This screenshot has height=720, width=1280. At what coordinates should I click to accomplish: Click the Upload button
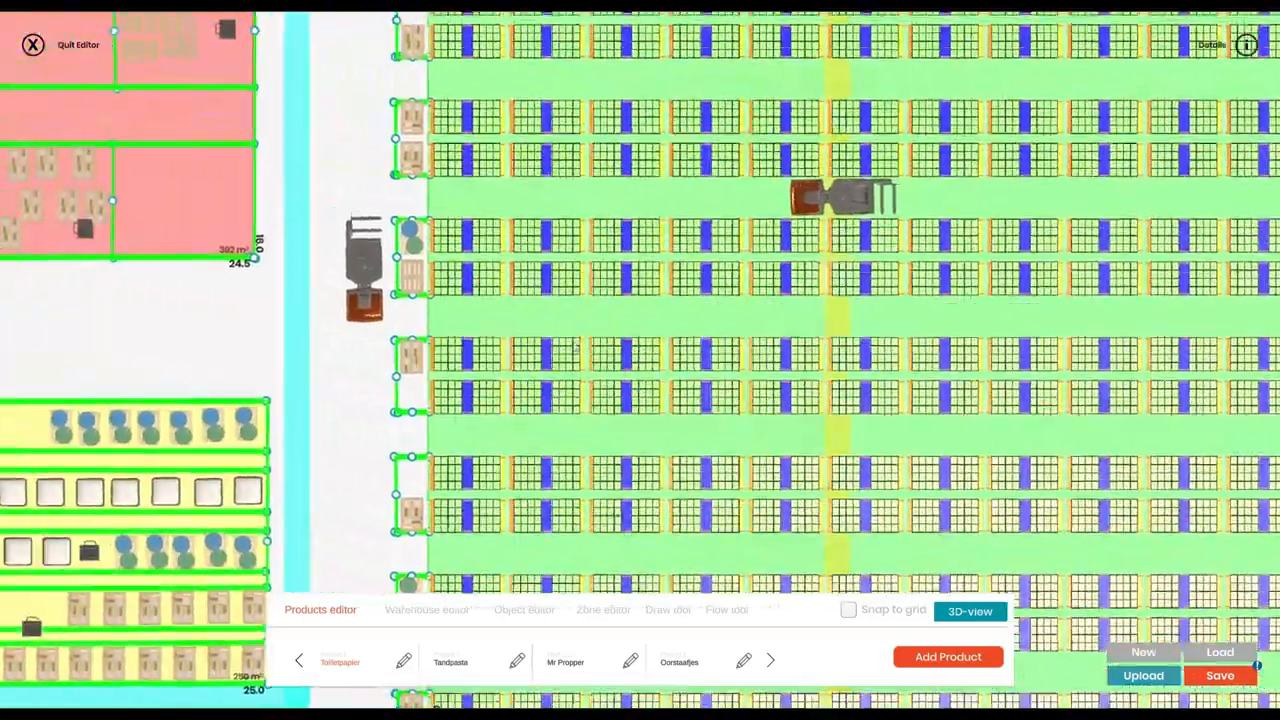[x=1143, y=676]
